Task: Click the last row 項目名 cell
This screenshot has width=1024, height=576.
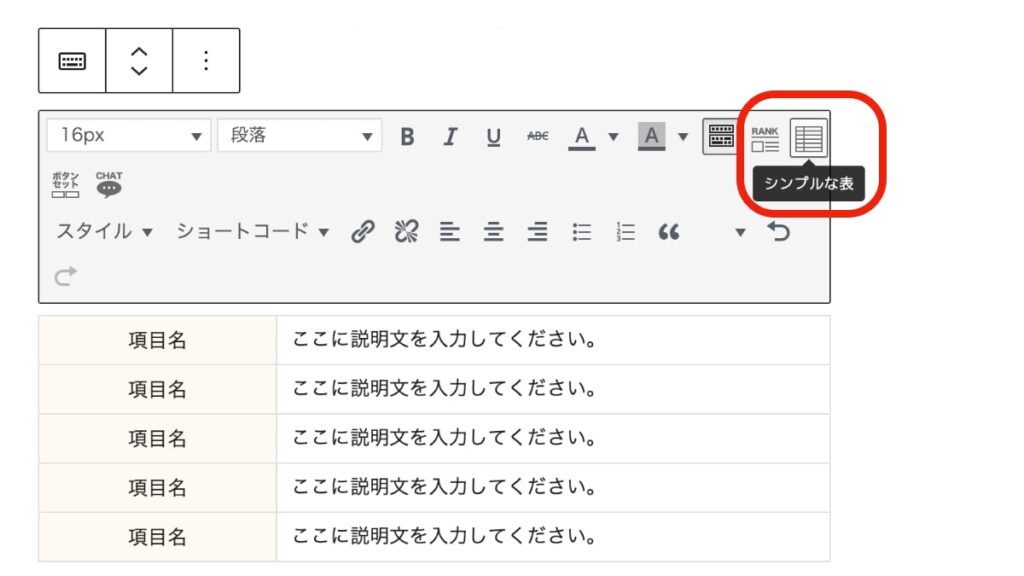Action: tap(157, 537)
